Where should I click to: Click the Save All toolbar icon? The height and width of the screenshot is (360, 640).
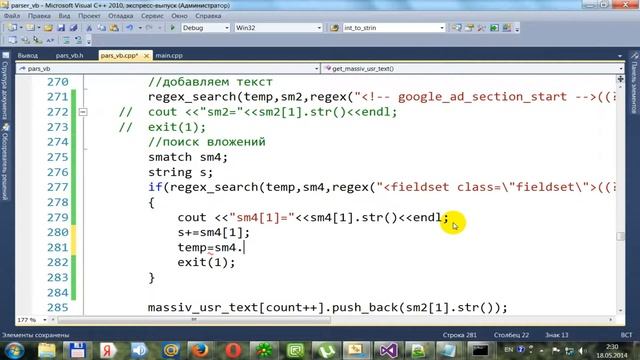tap(73, 28)
